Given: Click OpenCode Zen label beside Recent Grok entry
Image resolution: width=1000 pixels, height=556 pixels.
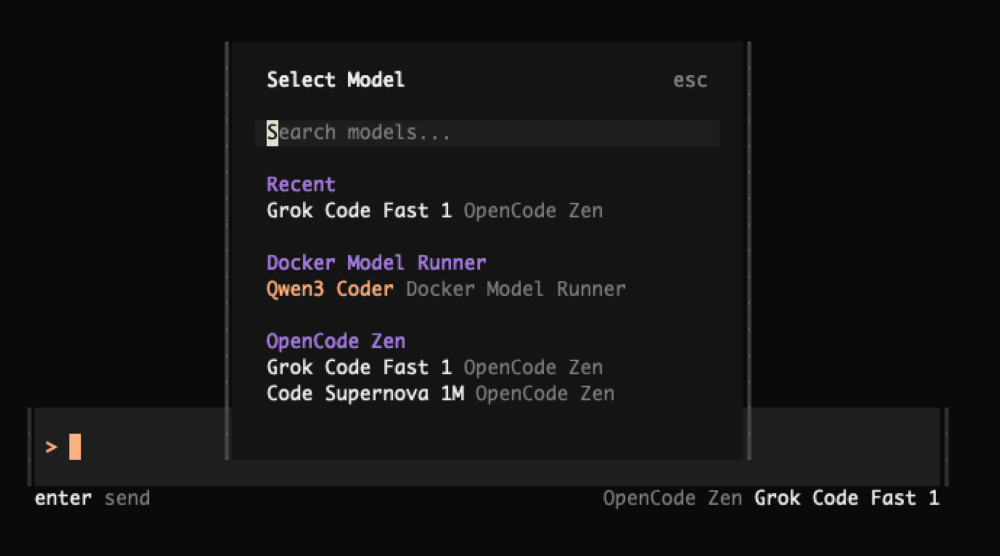Looking at the screenshot, I should click(533, 211).
